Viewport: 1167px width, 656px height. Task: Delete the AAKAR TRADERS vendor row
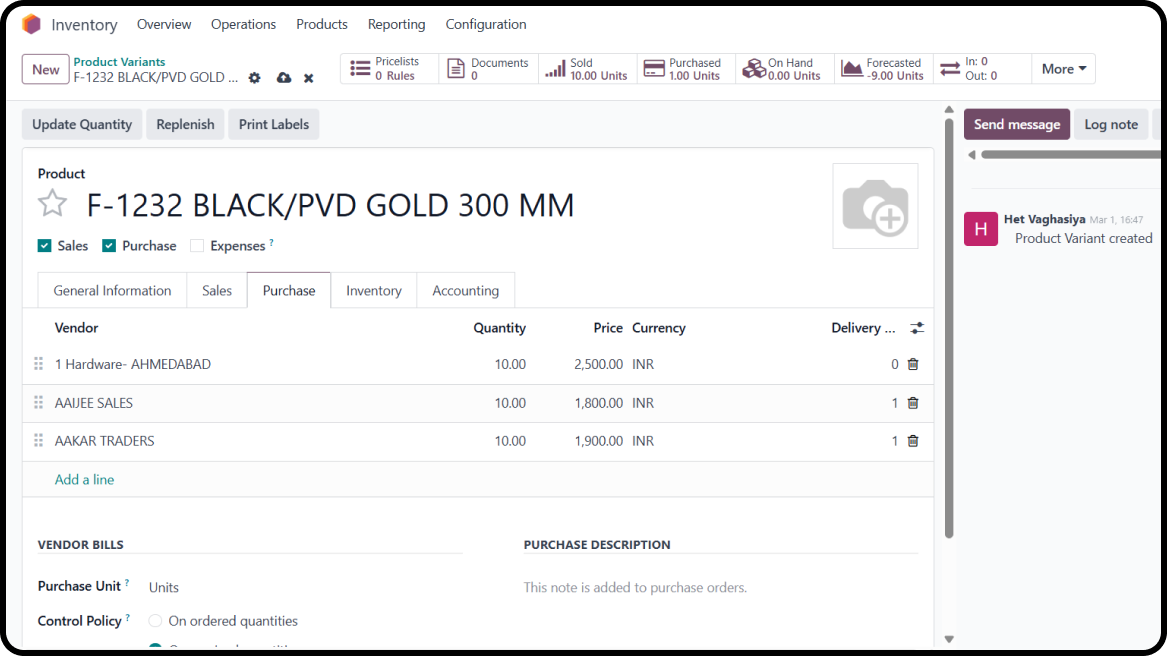[912, 441]
